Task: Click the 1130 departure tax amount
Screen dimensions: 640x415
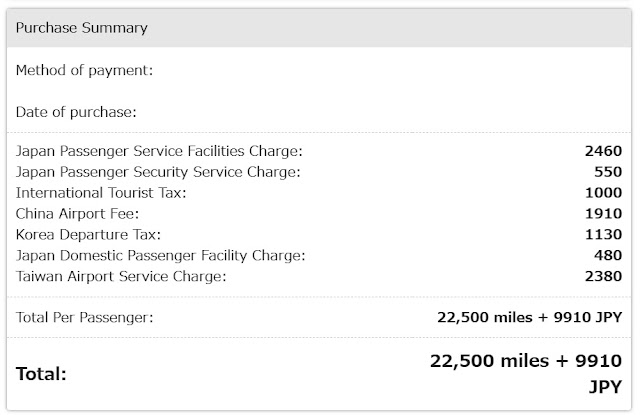Action: point(603,235)
